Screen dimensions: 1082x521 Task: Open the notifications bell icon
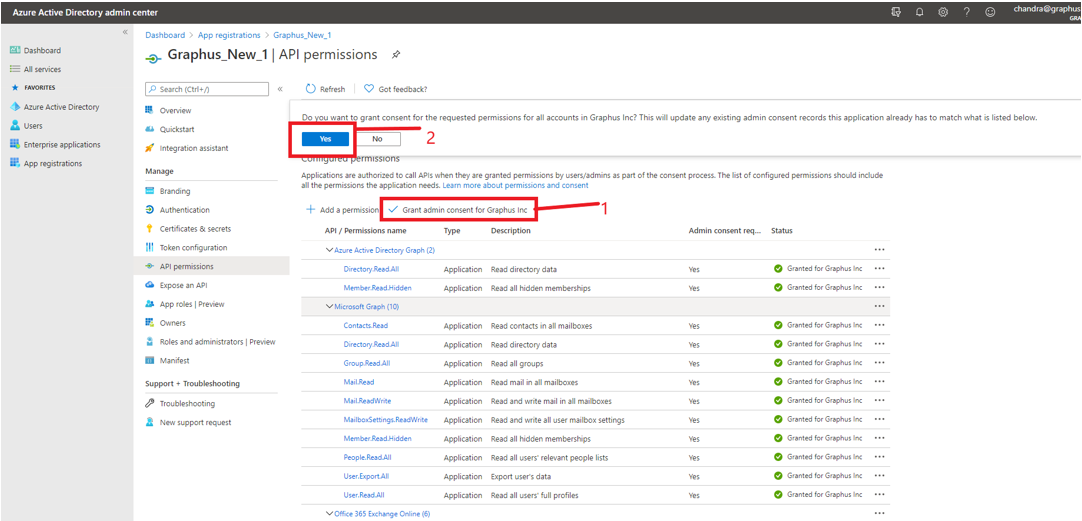point(919,12)
